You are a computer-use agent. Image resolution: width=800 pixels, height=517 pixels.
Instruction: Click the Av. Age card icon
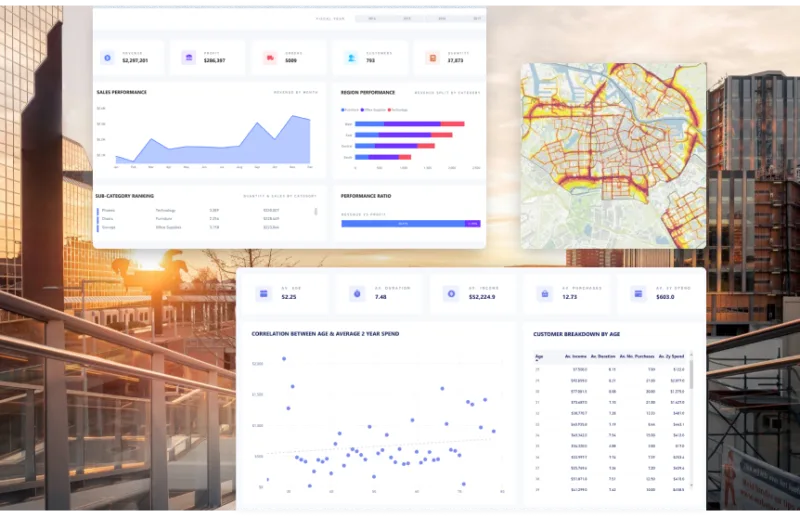tap(263, 294)
